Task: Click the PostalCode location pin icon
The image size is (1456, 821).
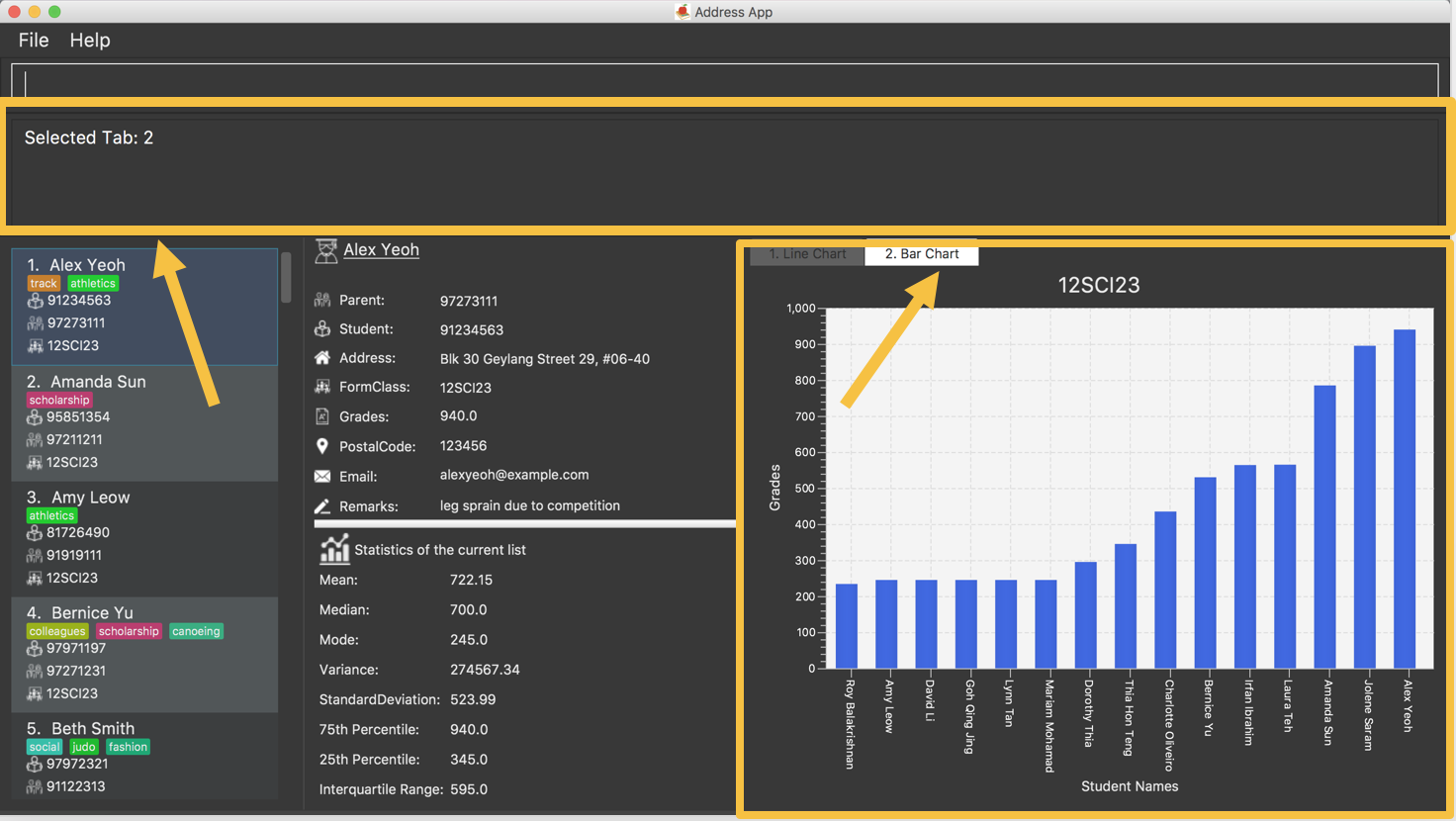Action: click(x=322, y=446)
